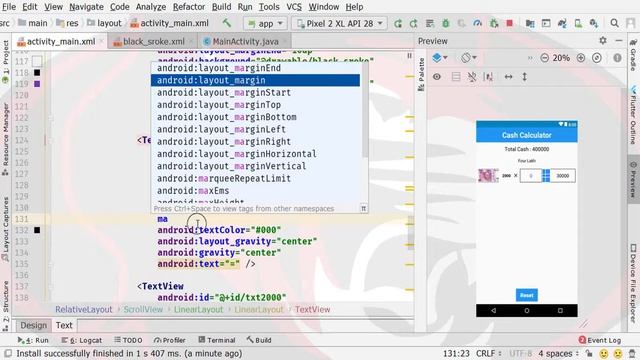Open SDK Manager download icon

(x=593, y=23)
